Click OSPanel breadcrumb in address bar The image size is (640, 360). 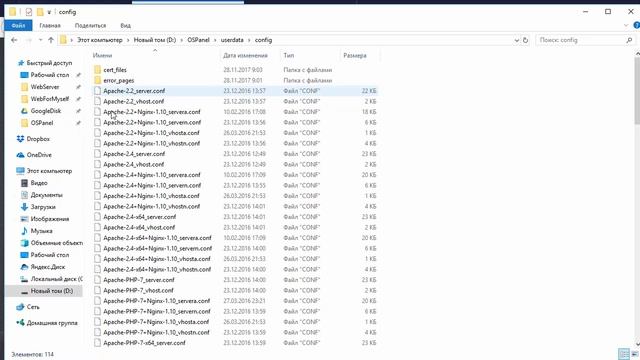pyautogui.click(x=198, y=40)
